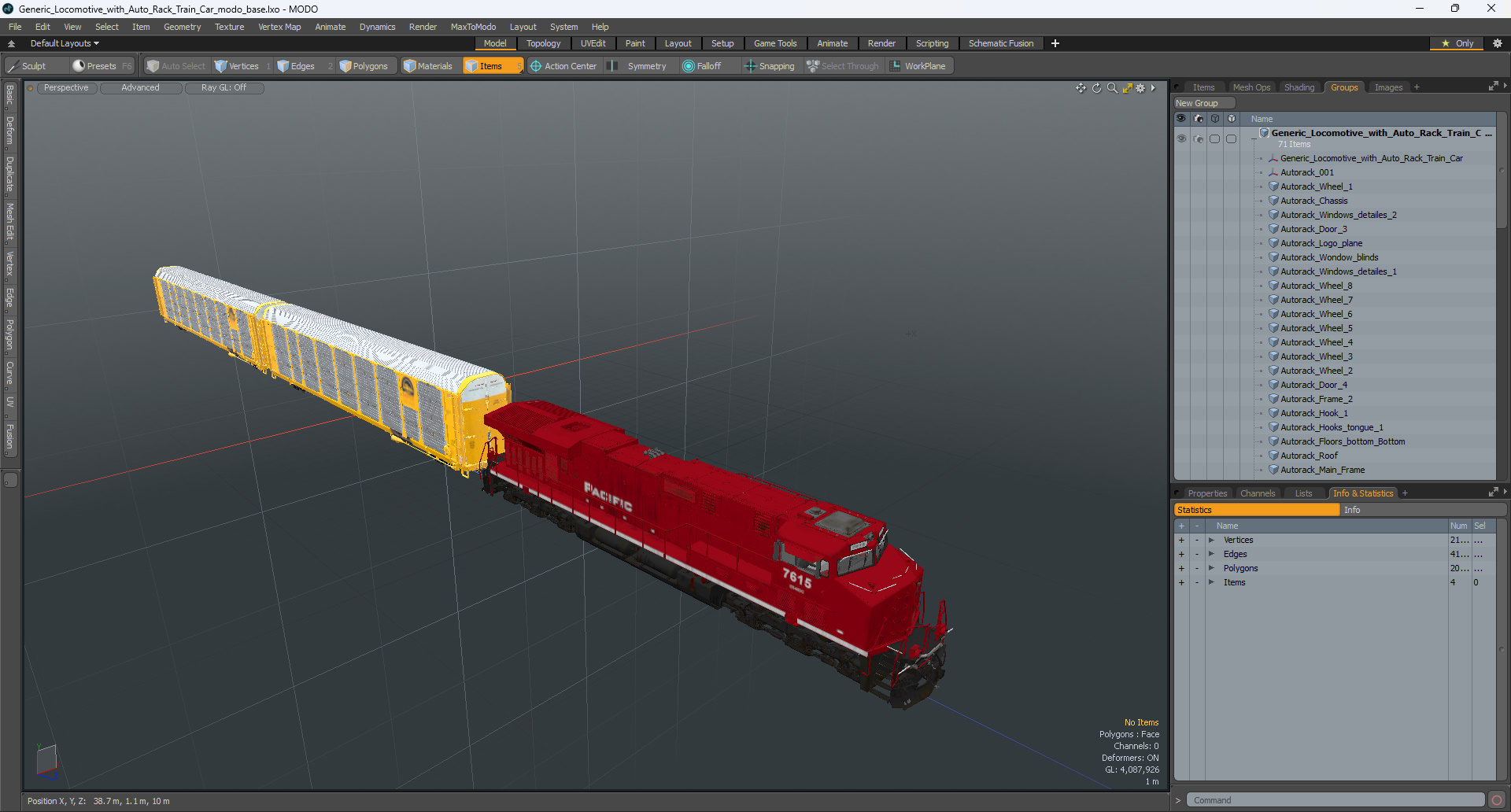Open viewport extra options arrow

(x=1153, y=88)
